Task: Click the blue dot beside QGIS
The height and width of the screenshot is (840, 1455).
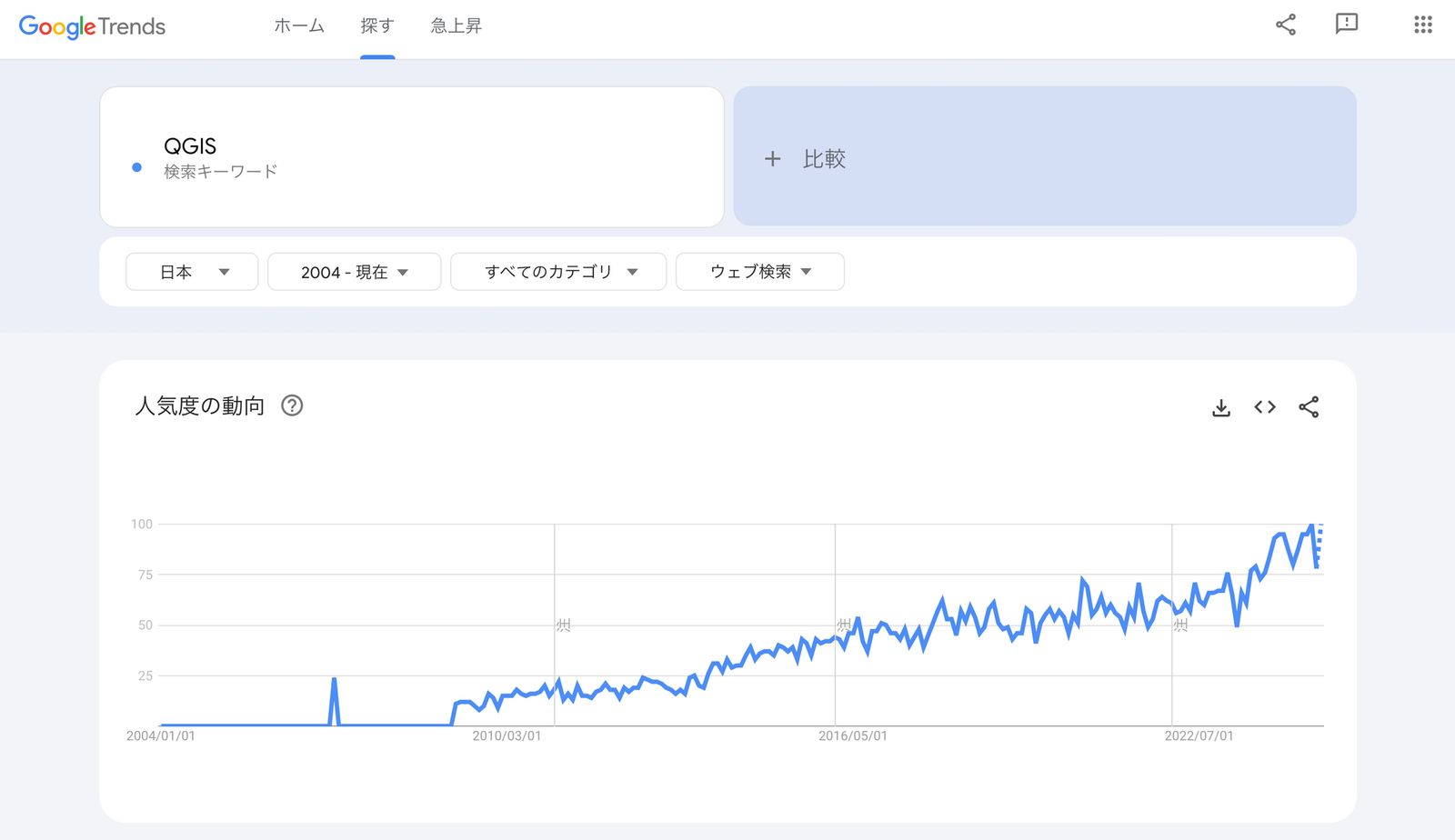Action: click(136, 167)
